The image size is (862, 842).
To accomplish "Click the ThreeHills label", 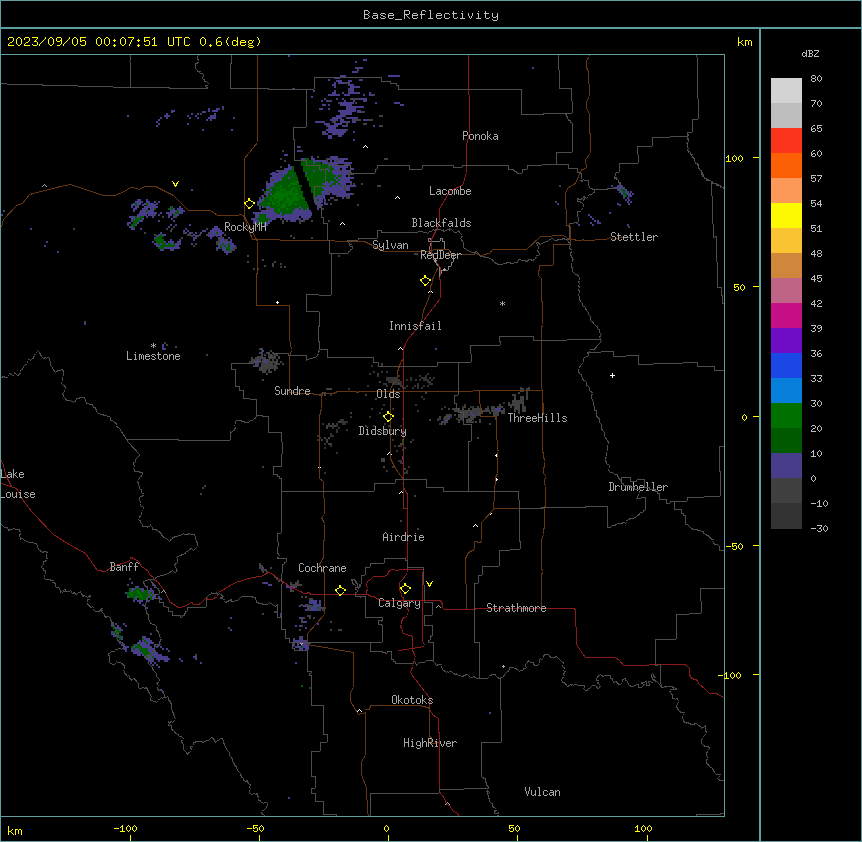I will (537, 418).
